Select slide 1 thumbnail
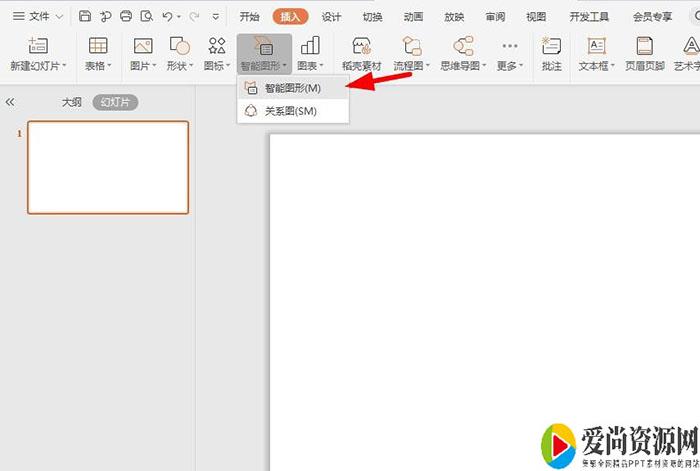The image size is (700, 471). [108, 167]
